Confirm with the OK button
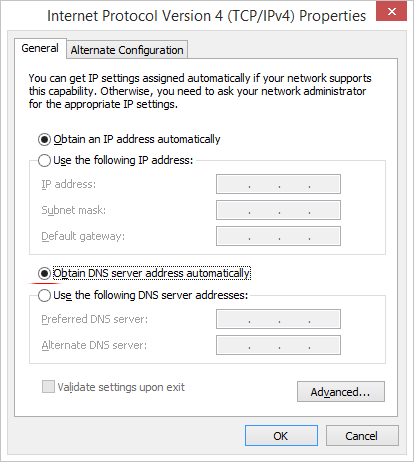The image size is (414, 462). (281, 436)
